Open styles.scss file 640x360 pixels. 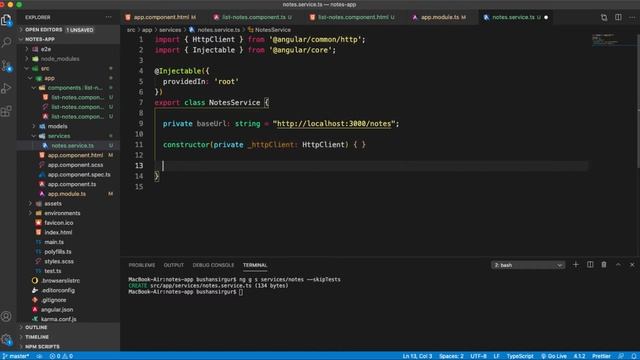pos(59,261)
